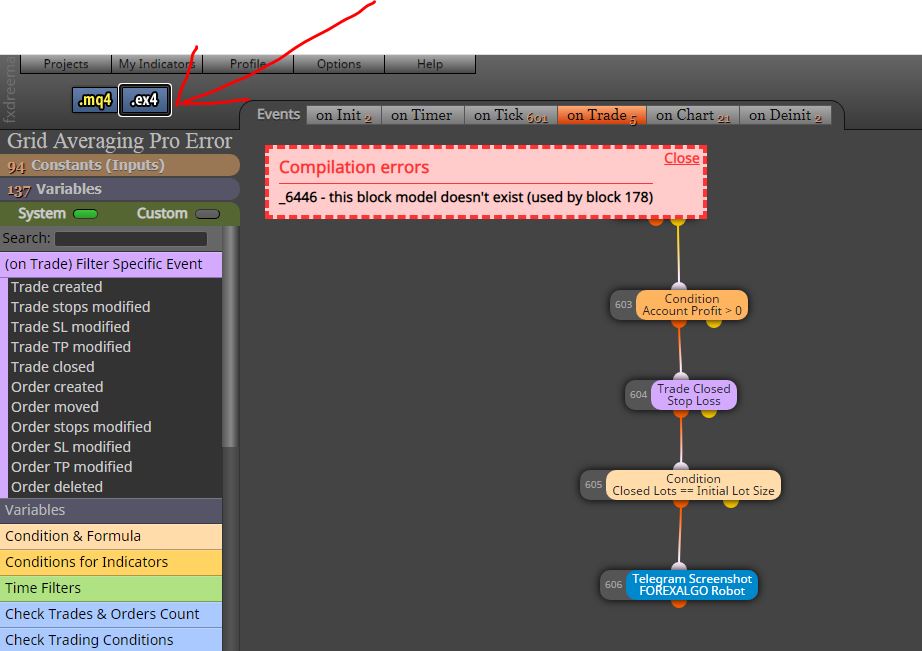Viewport: 922px width, 651px height.
Task: Select Condition Account Profit > 0 block
Action: (692, 305)
